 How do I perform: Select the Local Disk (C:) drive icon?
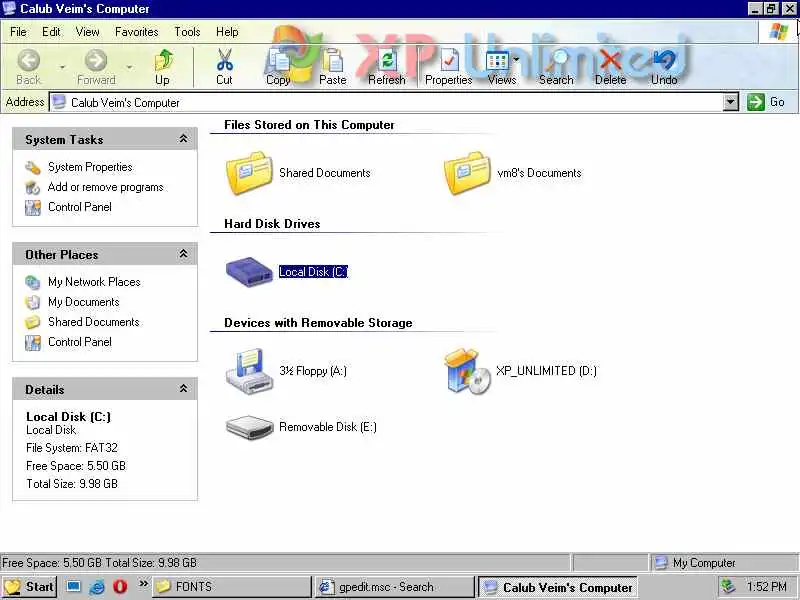point(249,272)
